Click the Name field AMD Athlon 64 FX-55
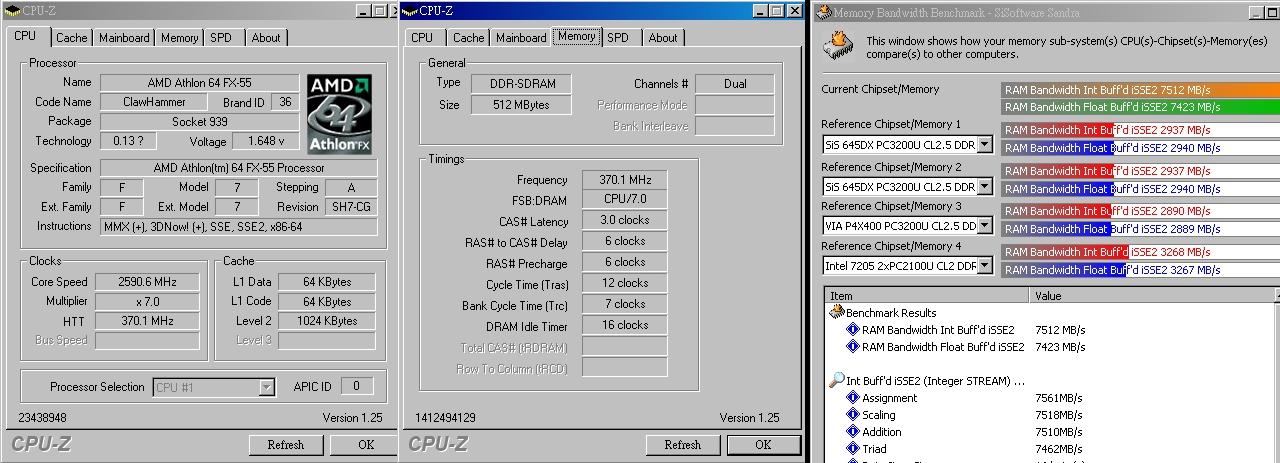Image resolution: width=1280 pixels, height=463 pixels. point(199,83)
